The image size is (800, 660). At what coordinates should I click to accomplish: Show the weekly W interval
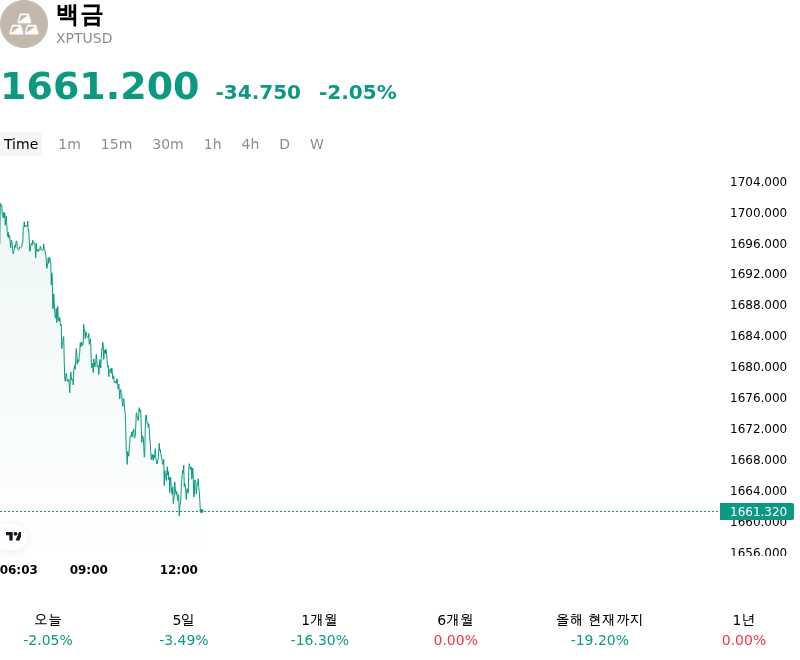pos(316,144)
